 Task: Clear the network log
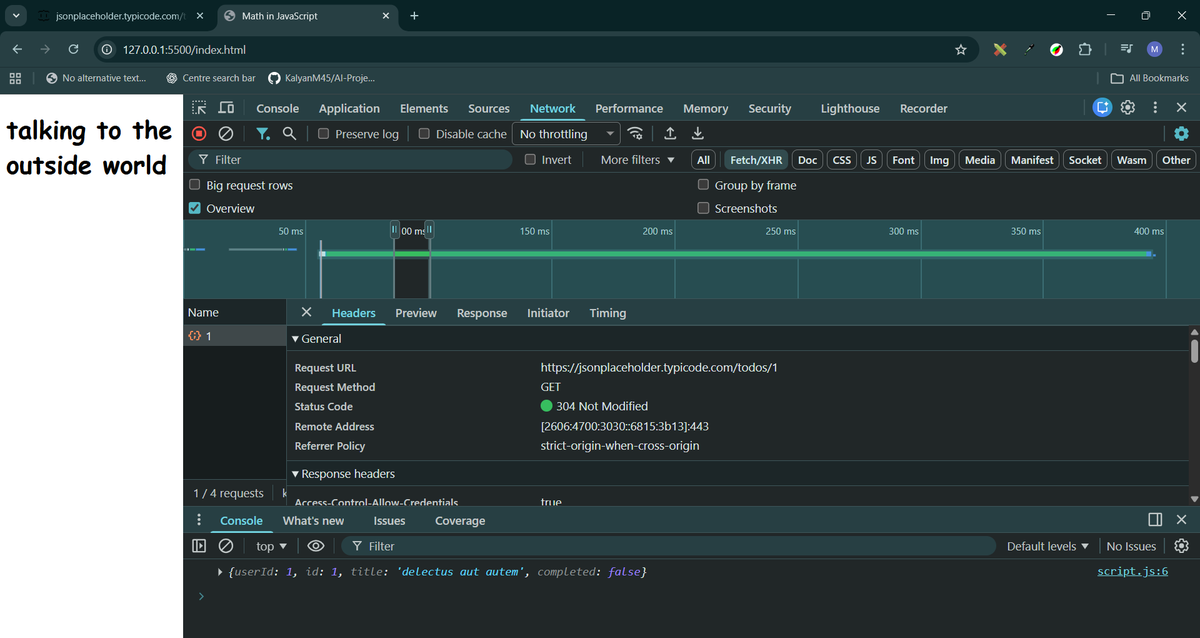[226, 133]
